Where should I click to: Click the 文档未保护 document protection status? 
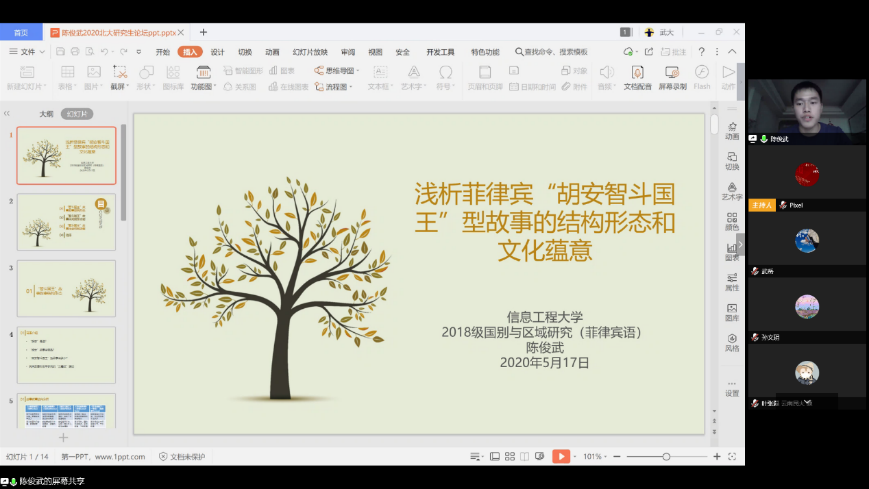[x=183, y=456]
